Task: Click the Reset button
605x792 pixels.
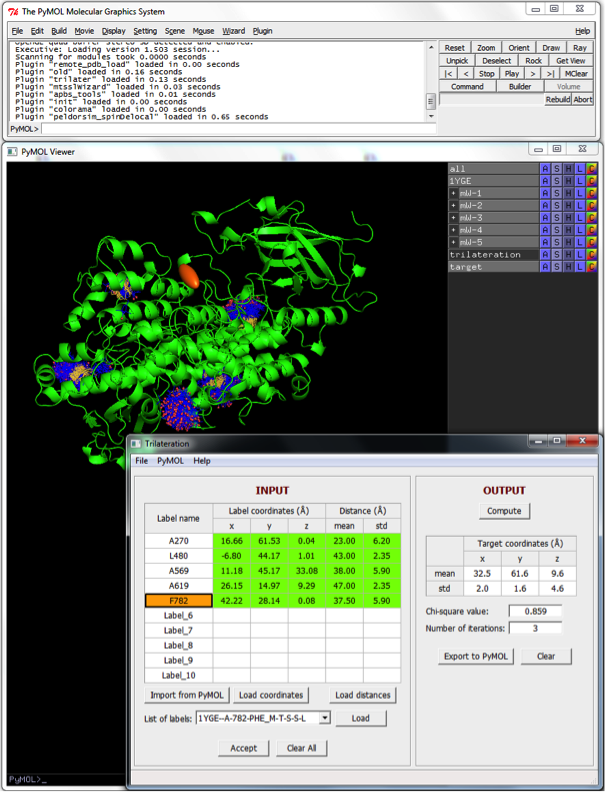Action: [x=455, y=47]
